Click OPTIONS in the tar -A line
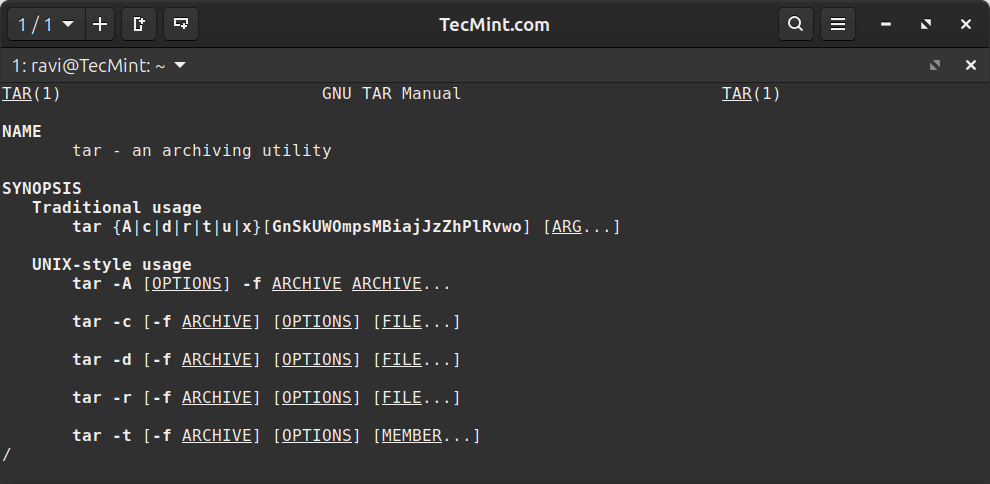The height and width of the screenshot is (484, 990). point(187,284)
